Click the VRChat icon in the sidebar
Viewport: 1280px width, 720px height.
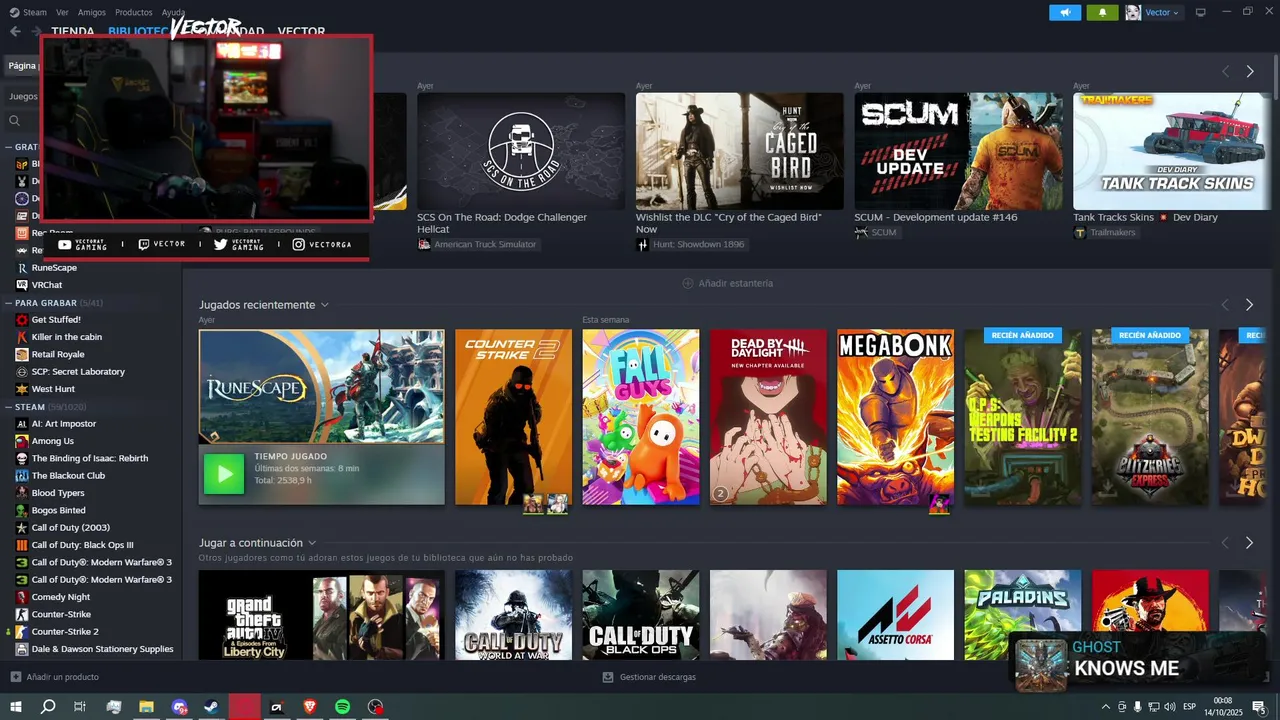click(x=22, y=285)
